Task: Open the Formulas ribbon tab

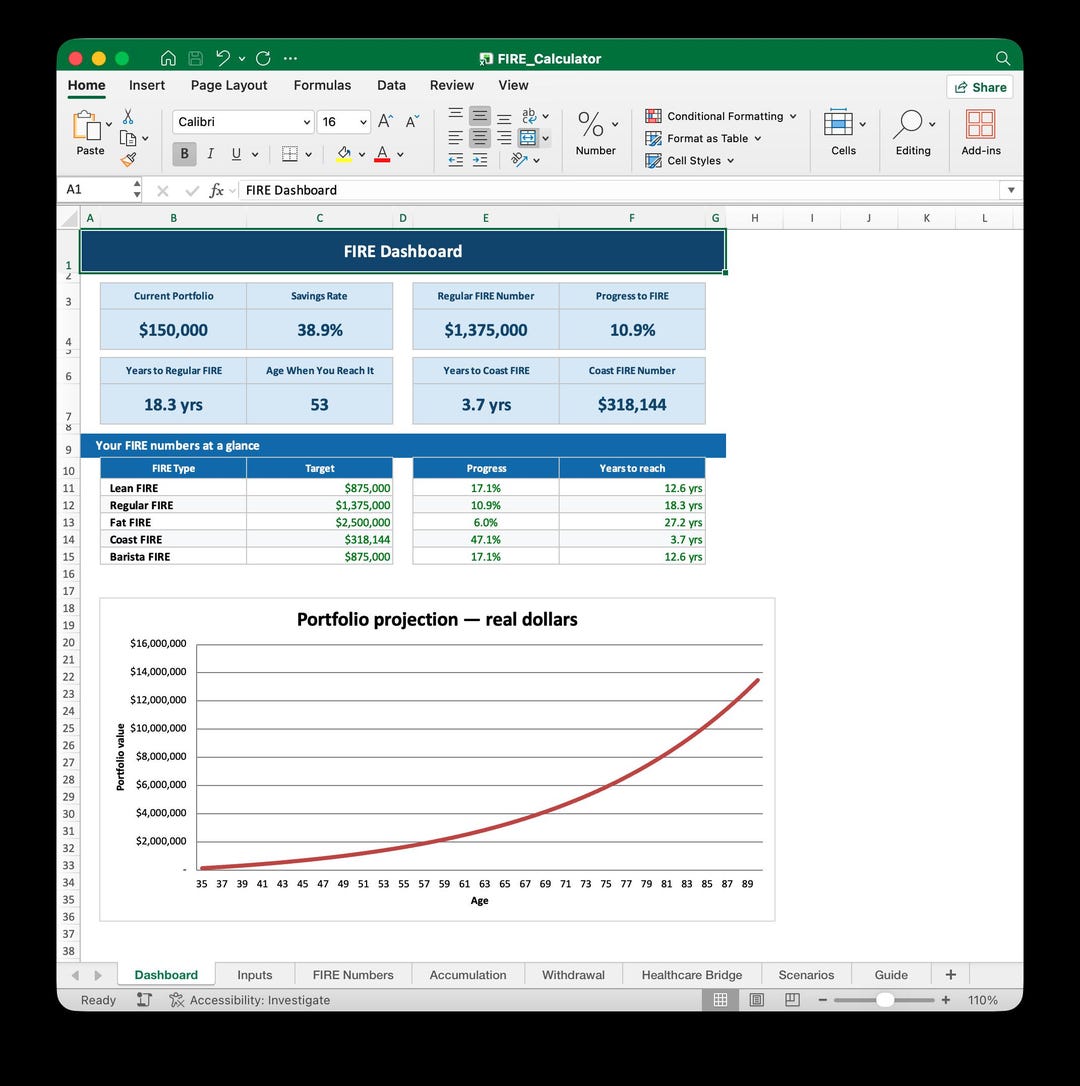Action: tap(322, 85)
